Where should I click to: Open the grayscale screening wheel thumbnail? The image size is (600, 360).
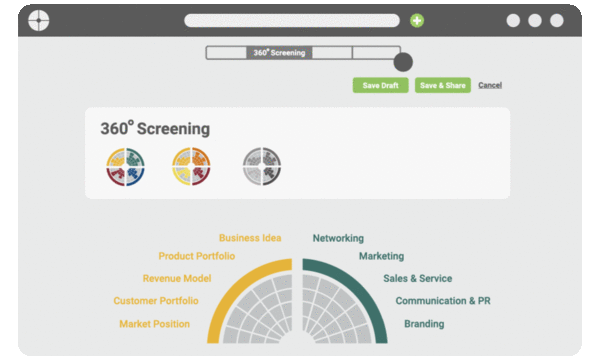[262, 166]
